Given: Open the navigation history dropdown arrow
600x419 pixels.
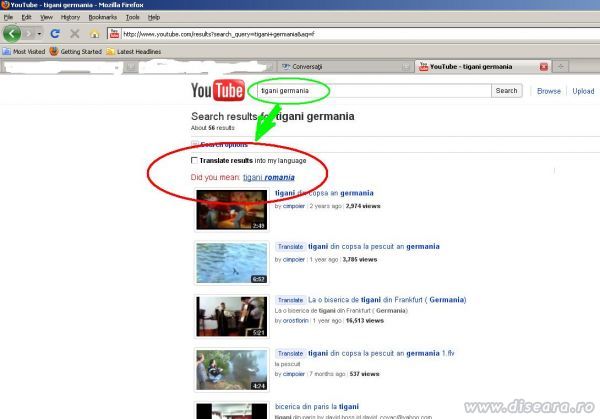Looking at the screenshot, I should point(39,34).
